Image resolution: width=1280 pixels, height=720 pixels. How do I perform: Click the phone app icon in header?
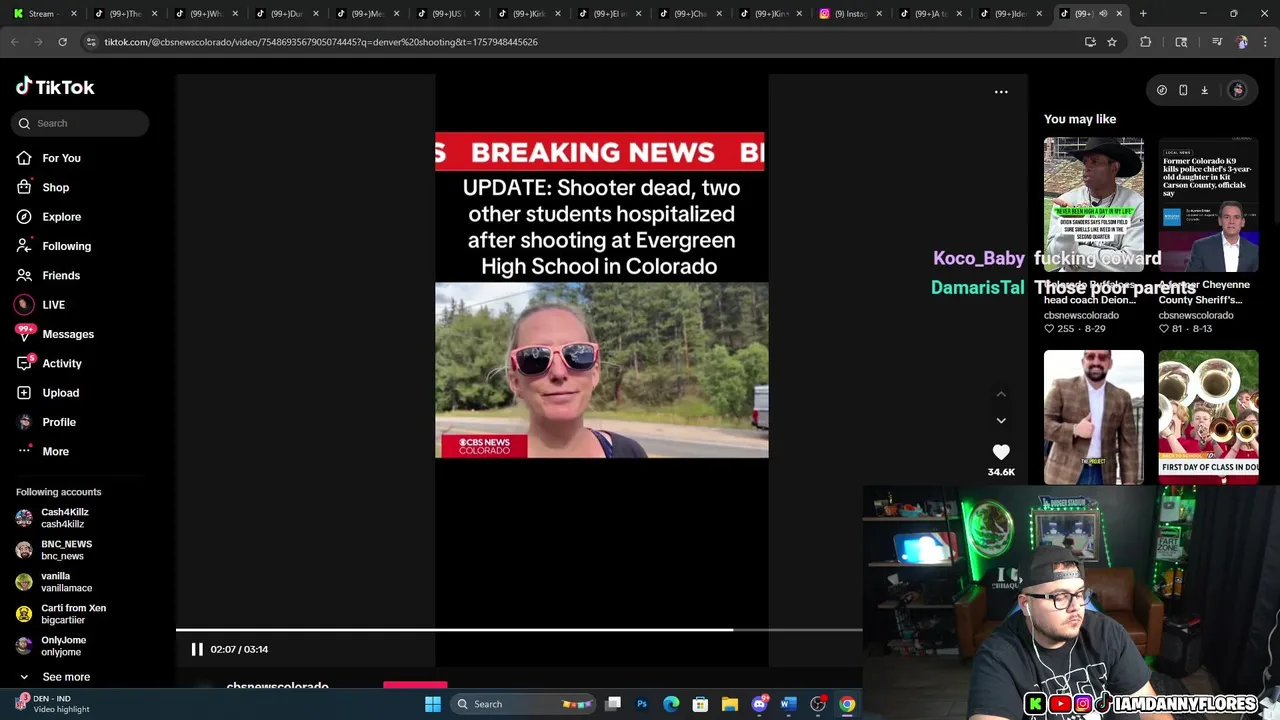pyautogui.click(x=1183, y=90)
